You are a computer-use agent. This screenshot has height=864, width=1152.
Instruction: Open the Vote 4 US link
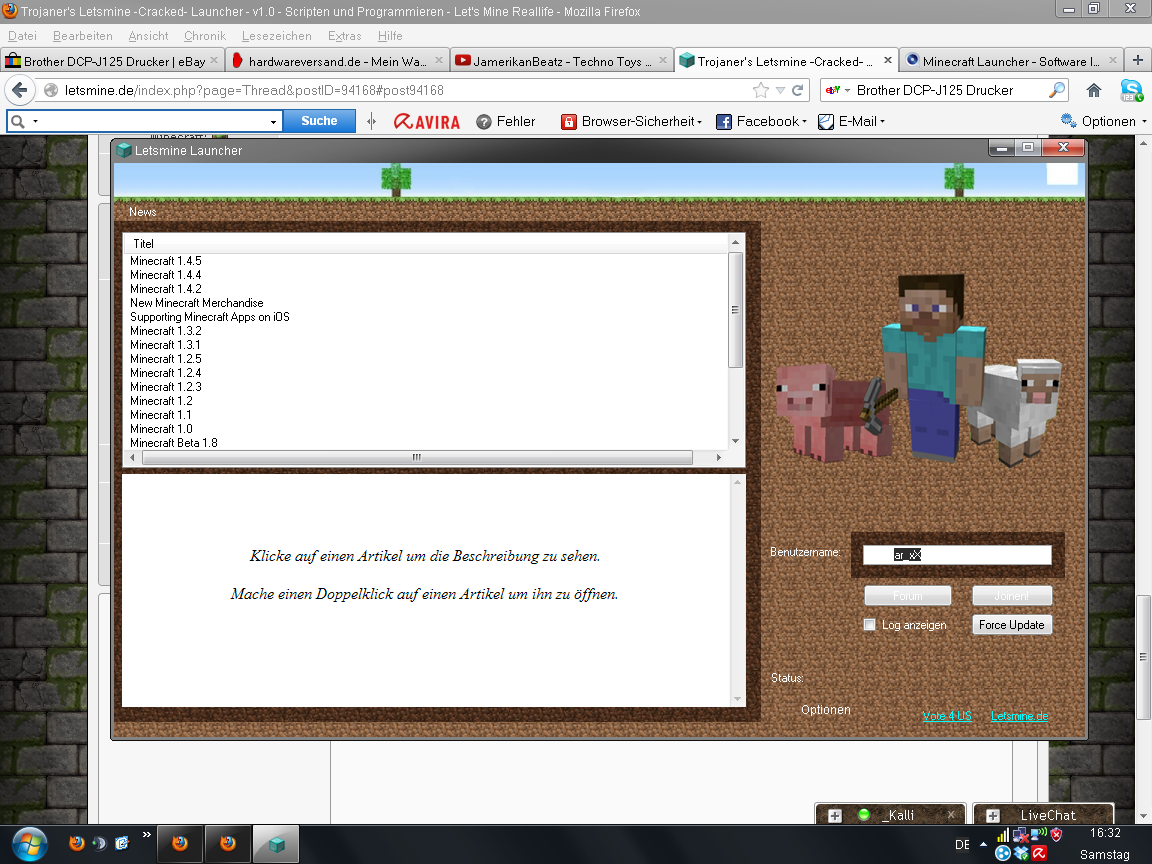click(946, 716)
